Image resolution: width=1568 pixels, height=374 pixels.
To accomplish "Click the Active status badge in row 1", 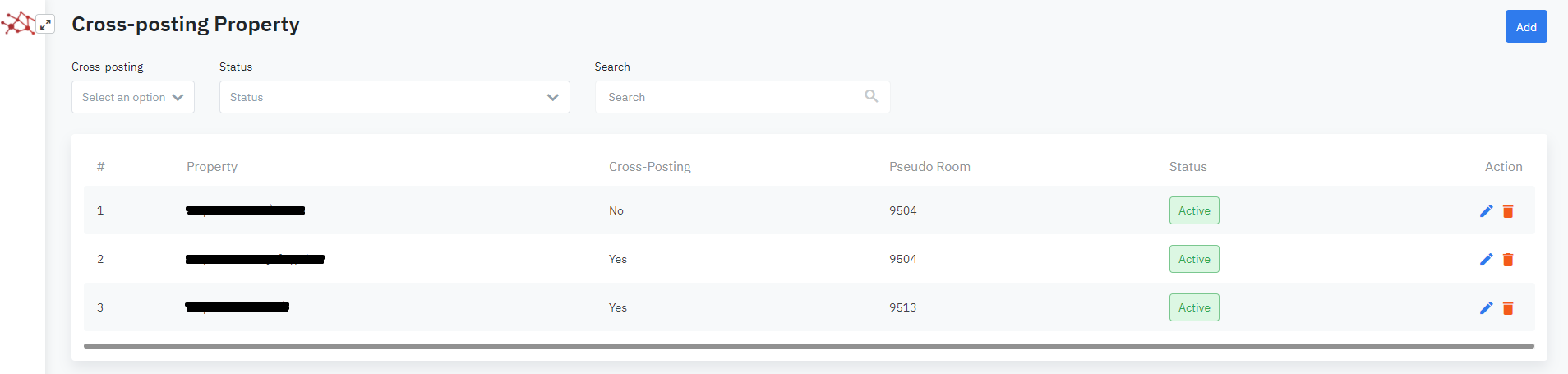I will point(1194,210).
